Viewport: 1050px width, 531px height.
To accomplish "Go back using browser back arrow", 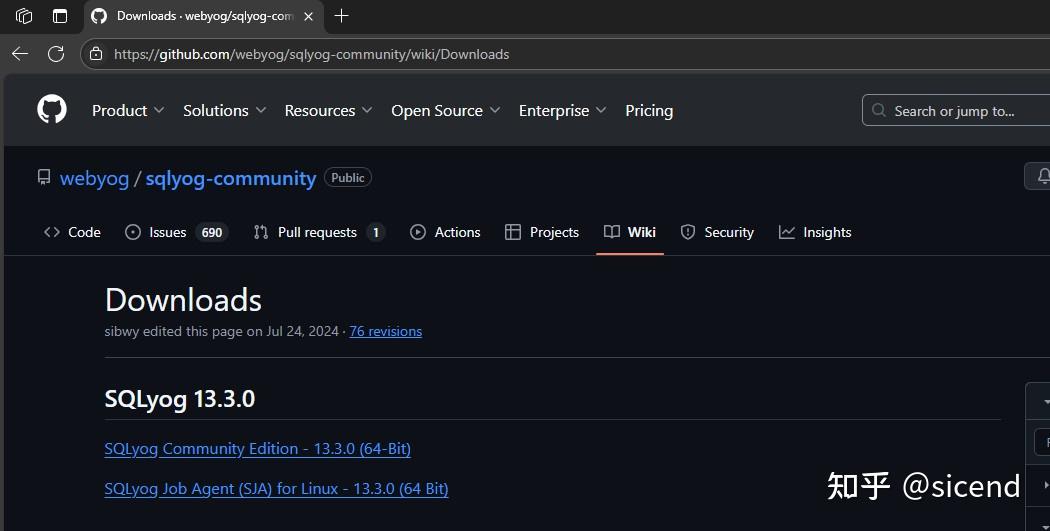I will [20, 54].
